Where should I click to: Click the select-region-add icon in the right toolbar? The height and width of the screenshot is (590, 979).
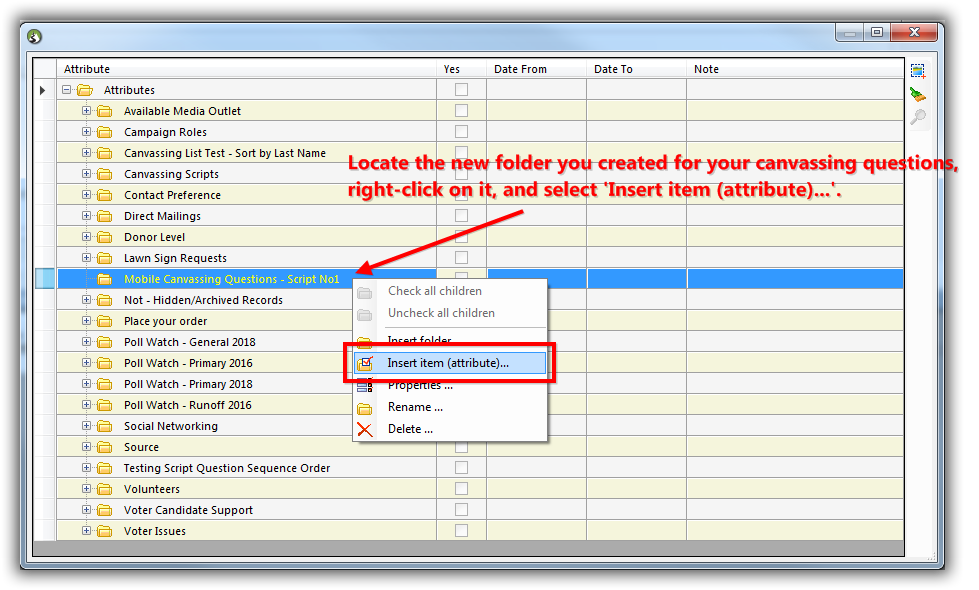pos(918,71)
